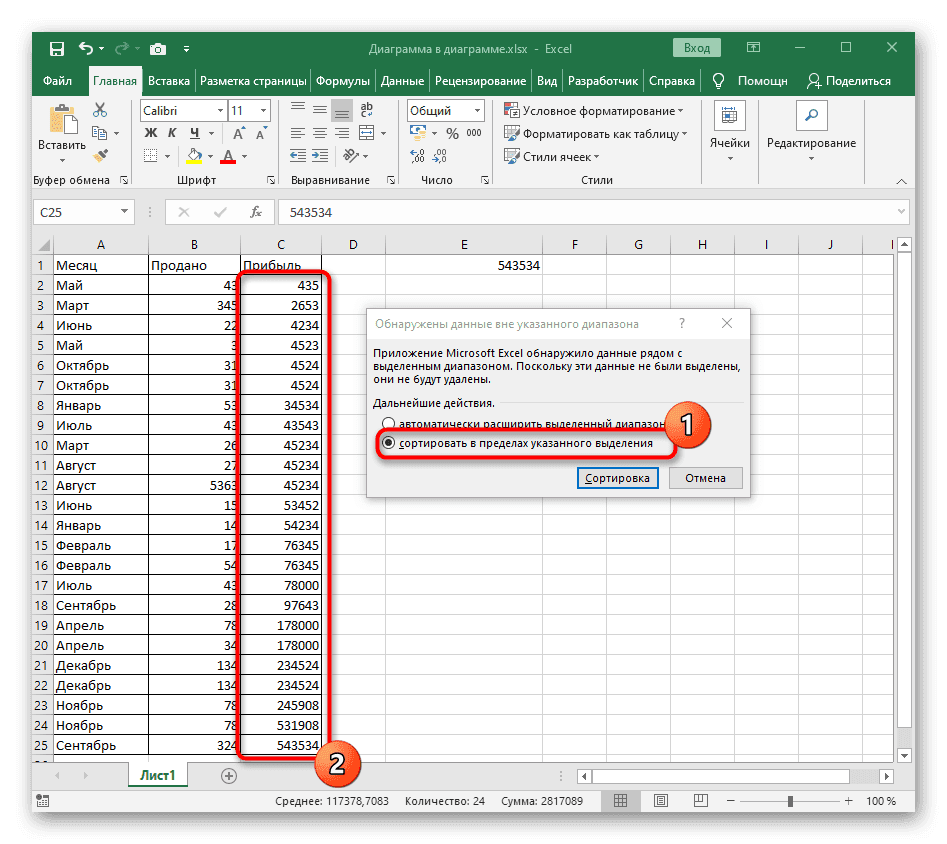Open the Format Painter brush icon

100,155
